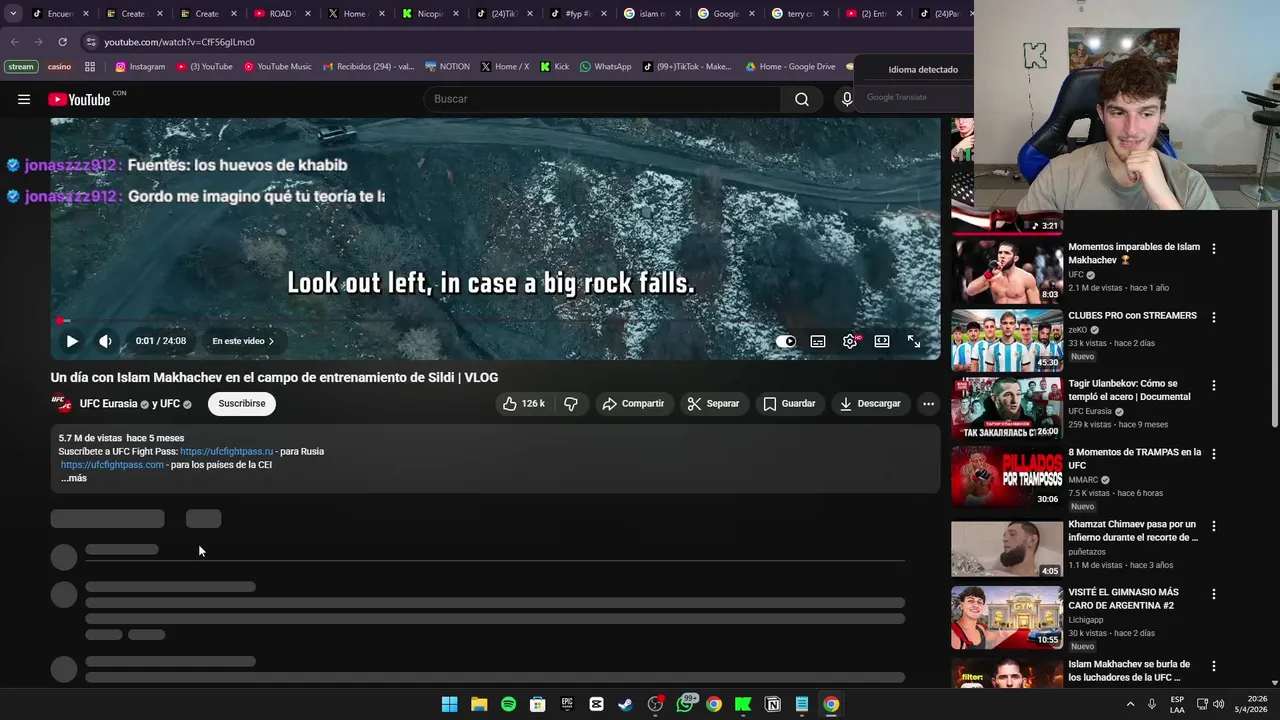The height and width of the screenshot is (720, 1280).
Task: Switch to theater mode view
Action: click(x=882, y=341)
